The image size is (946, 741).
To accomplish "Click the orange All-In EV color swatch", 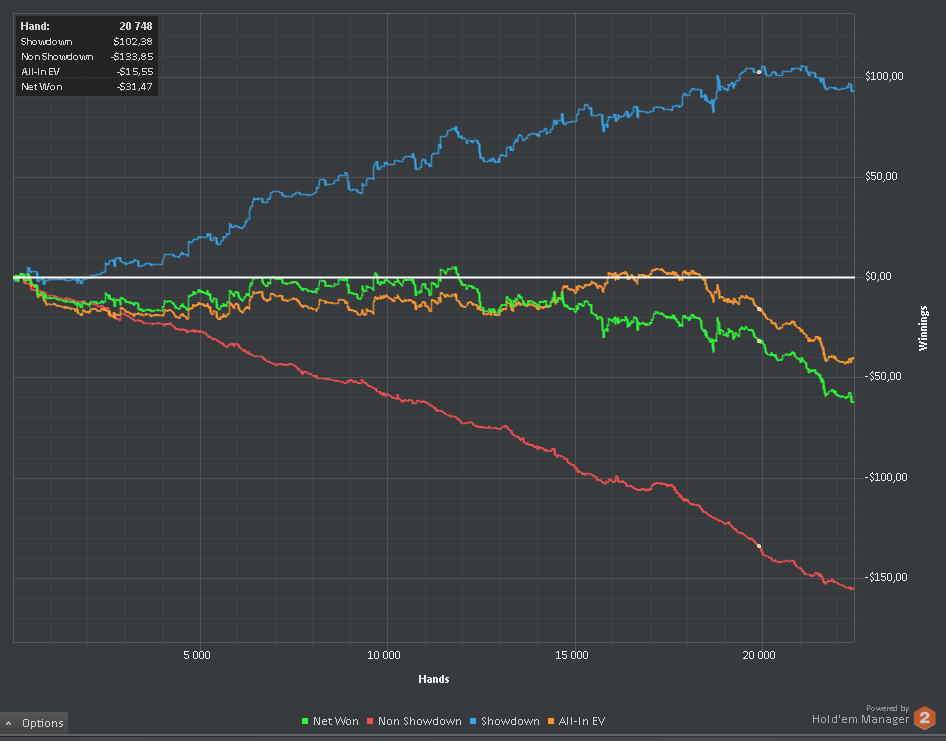I will click(x=551, y=721).
